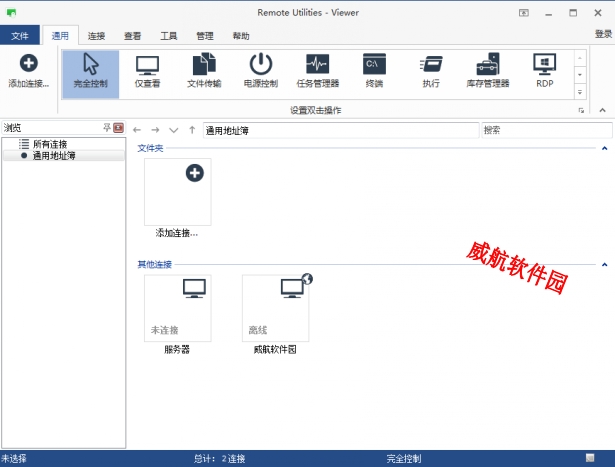Open the 文件 file menu button
The width and height of the screenshot is (615, 467).
click(x=20, y=35)
